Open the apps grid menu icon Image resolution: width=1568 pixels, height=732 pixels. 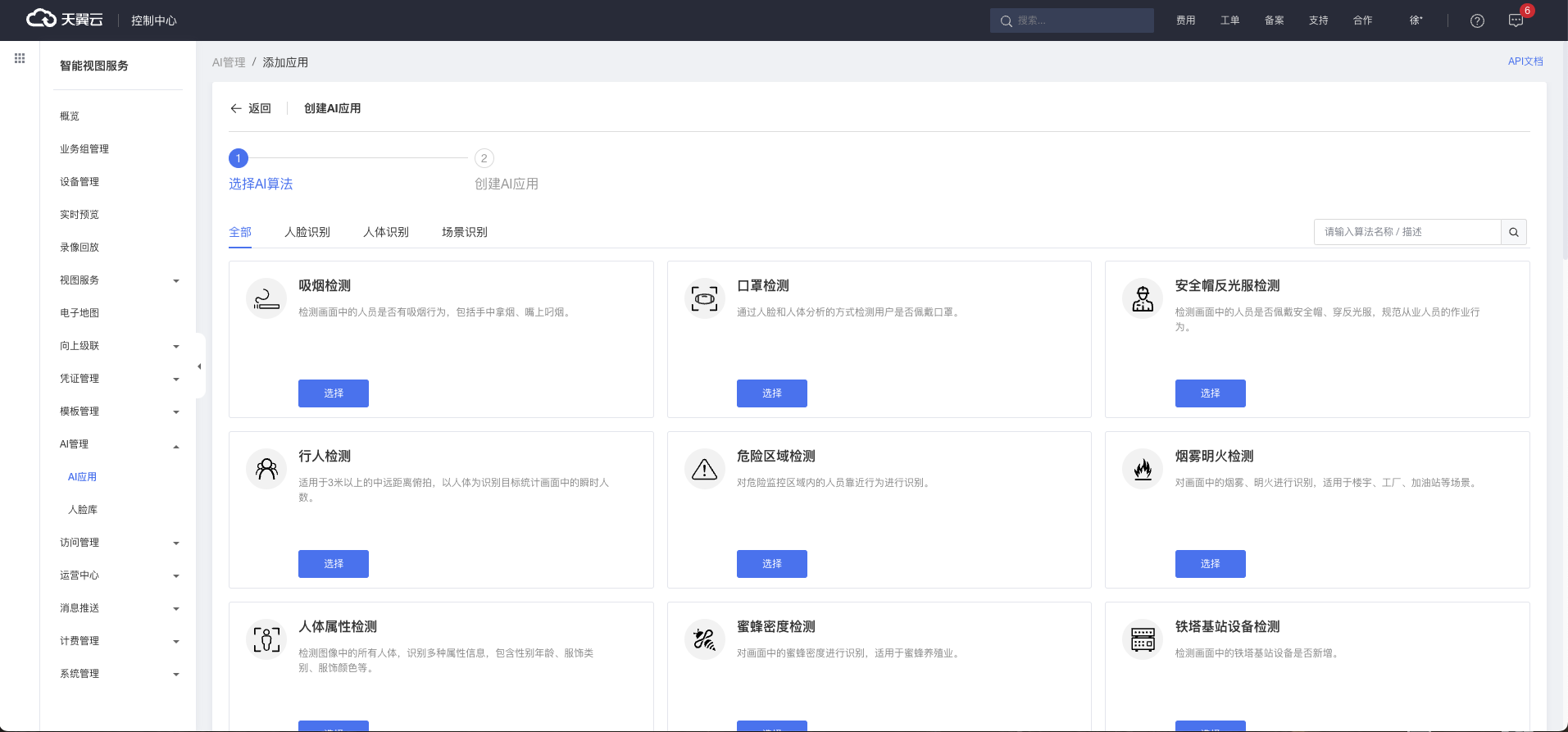point(20,58)
